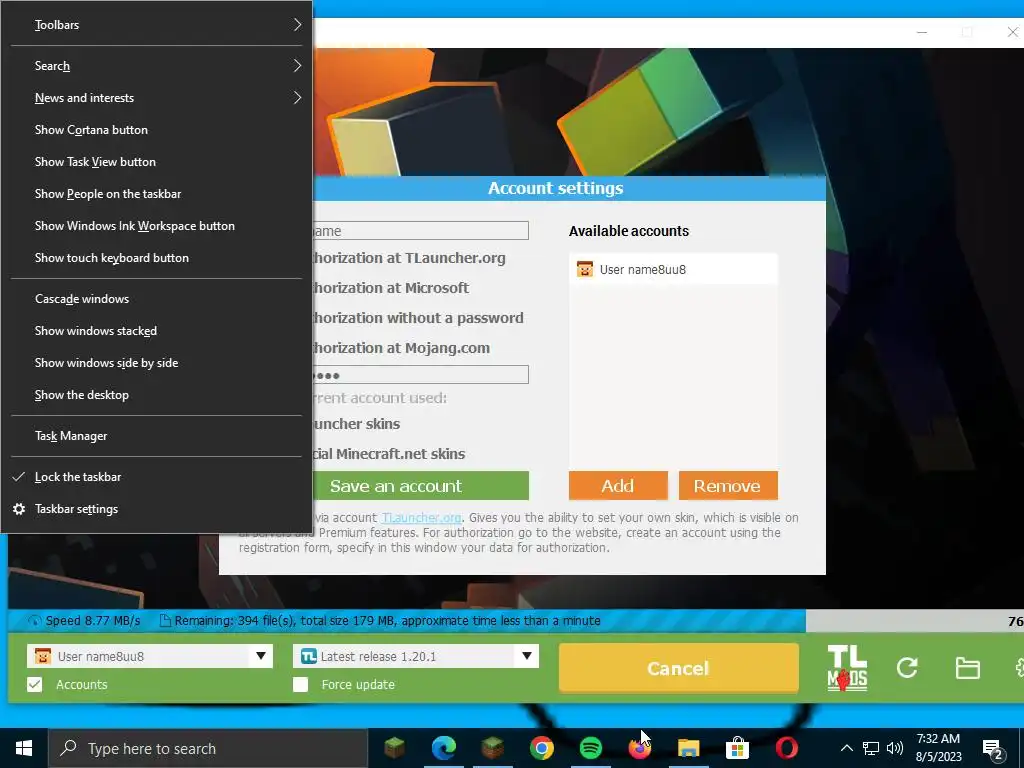Click the Authorization at Mojang.com option

click(x=401, y=348)
